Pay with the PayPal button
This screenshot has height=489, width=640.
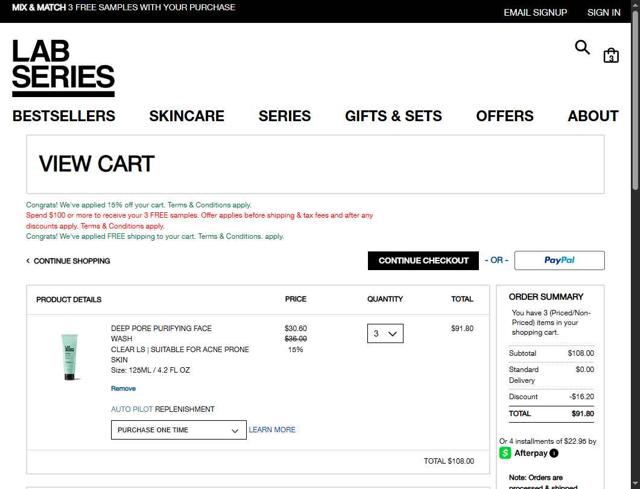coord(559,260)
